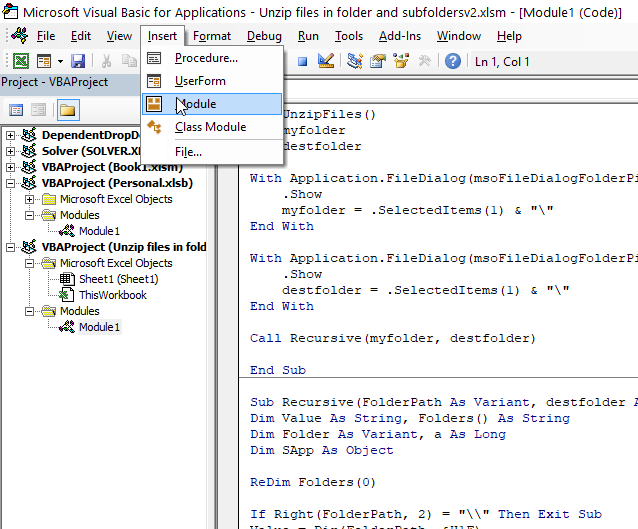
Task: Click 'End Sub' line in code window
Action: (277, 370)
